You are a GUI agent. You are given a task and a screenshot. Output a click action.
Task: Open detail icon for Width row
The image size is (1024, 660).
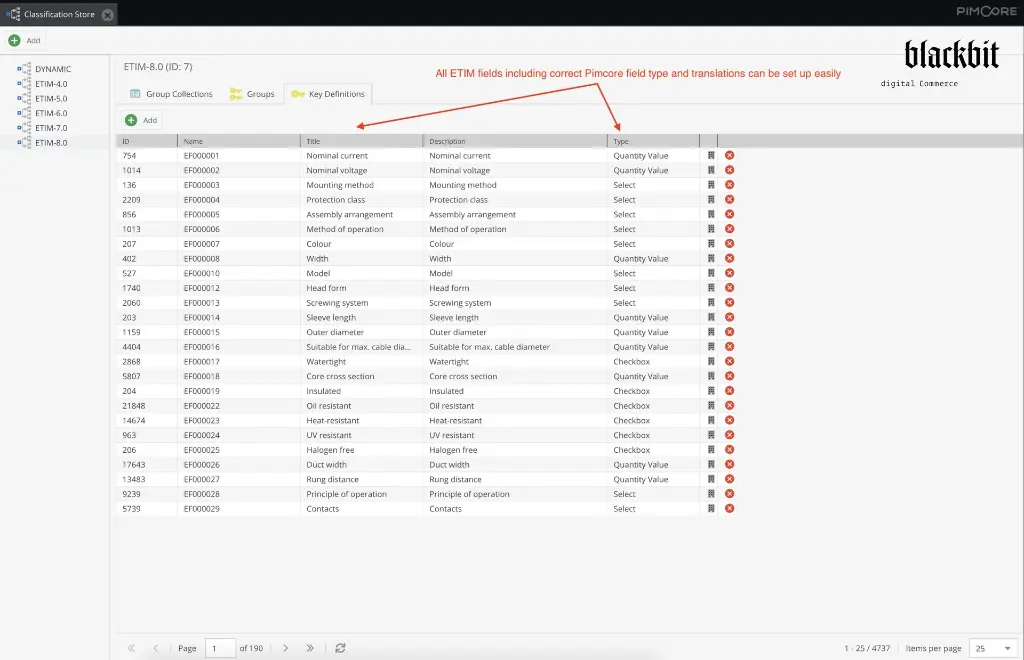tap(711, 259)
